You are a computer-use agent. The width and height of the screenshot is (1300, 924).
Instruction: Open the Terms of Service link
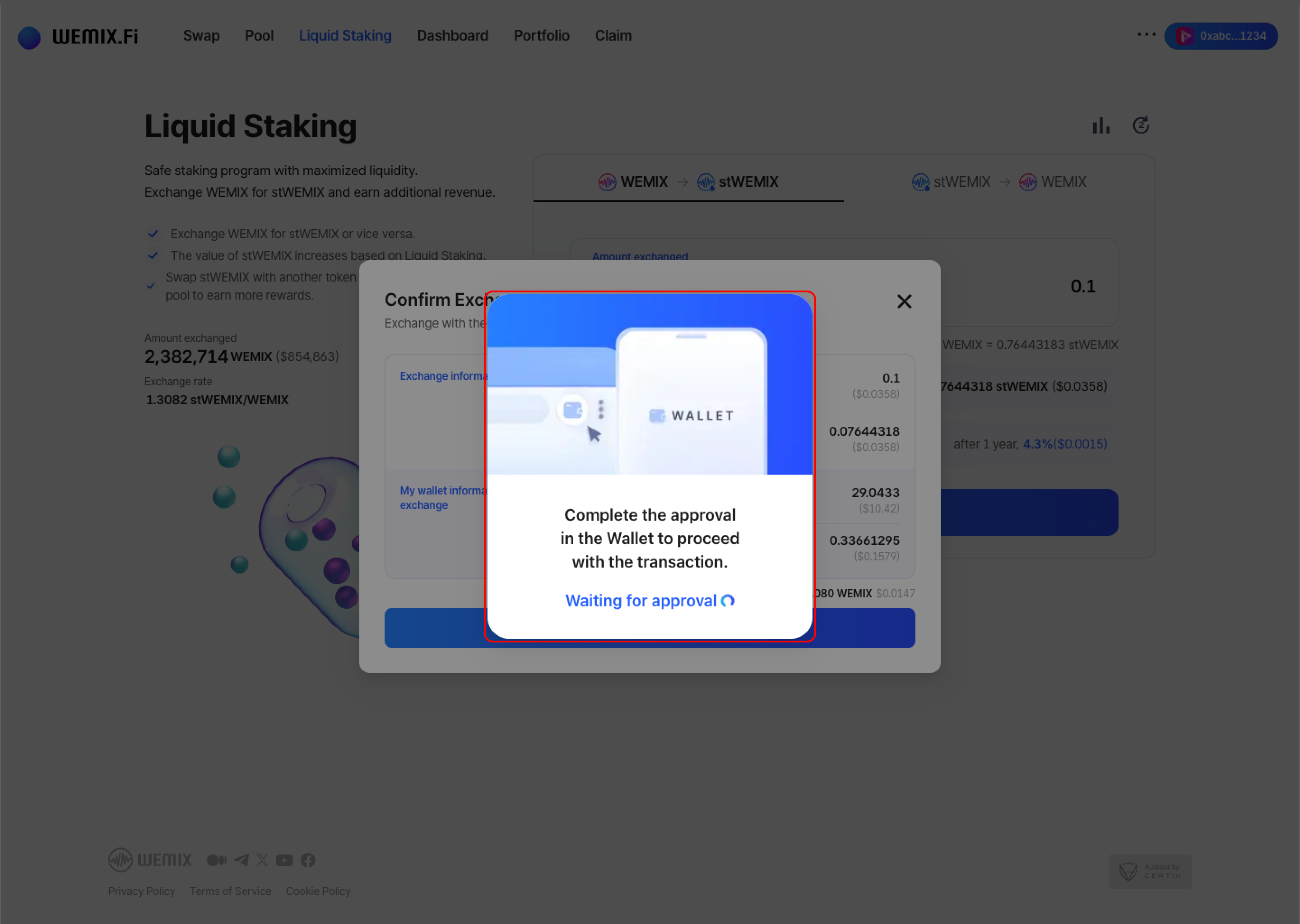click(x=230, y=891)
